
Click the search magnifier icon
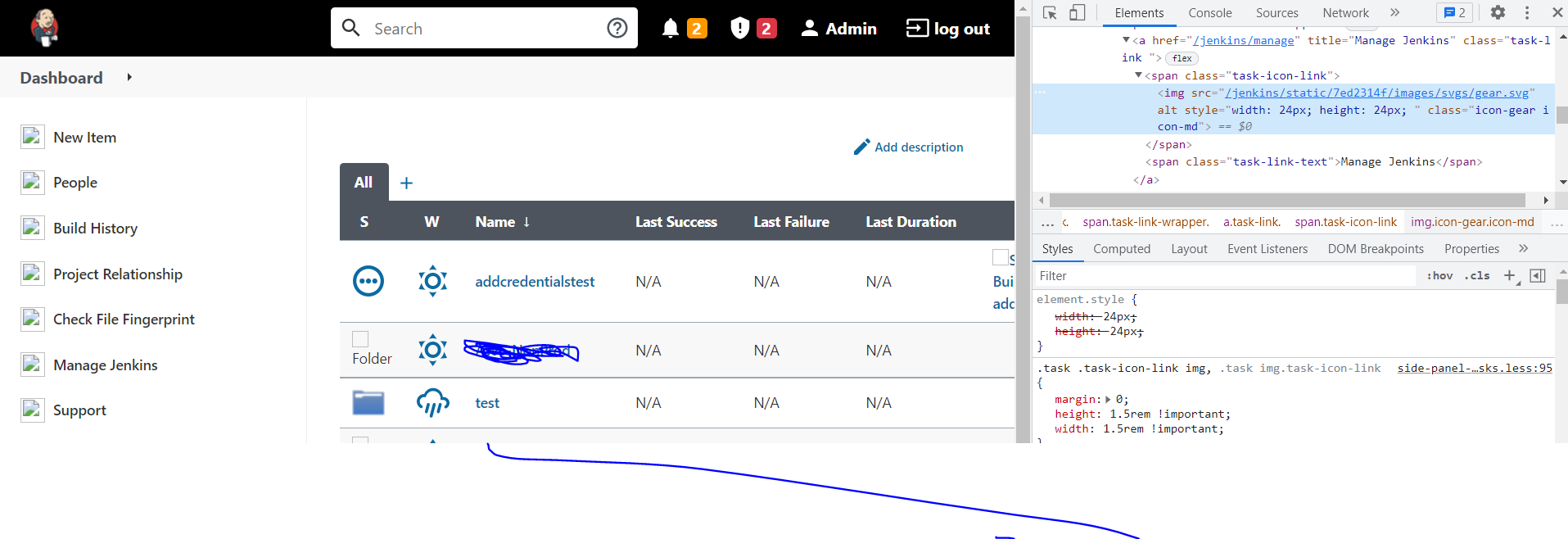pyautogui.click(x=351, y=28)
